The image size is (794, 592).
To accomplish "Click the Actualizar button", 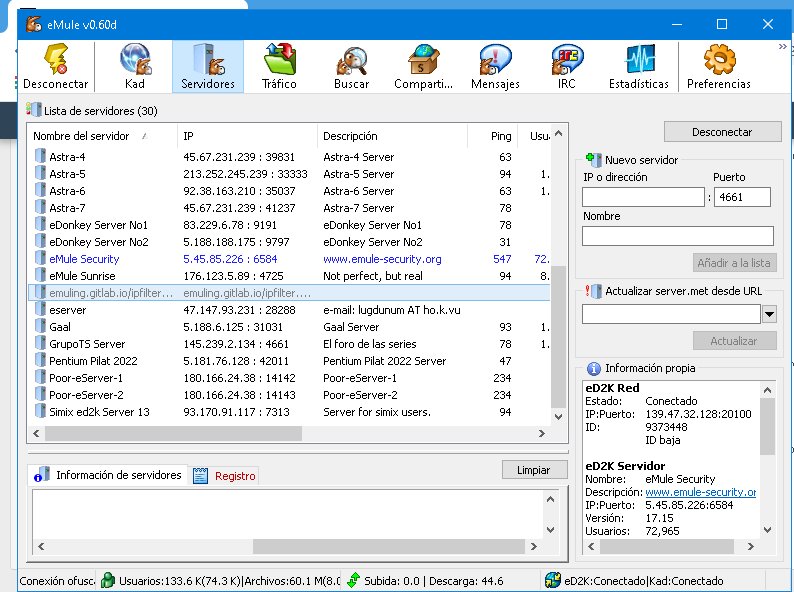I will [x=734, y=341].
